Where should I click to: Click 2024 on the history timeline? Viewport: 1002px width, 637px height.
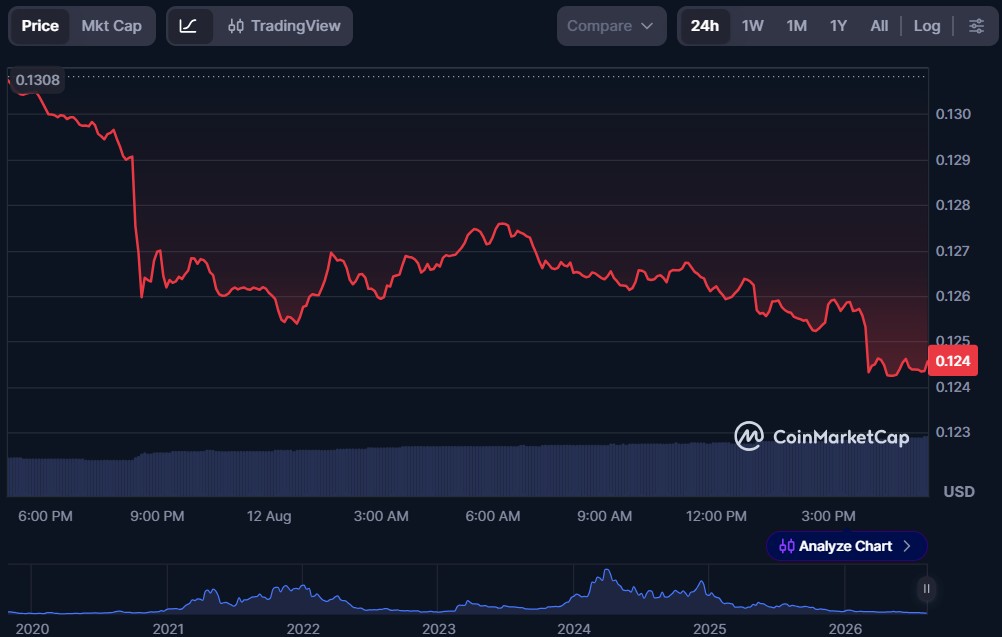[x=574, y=629]
